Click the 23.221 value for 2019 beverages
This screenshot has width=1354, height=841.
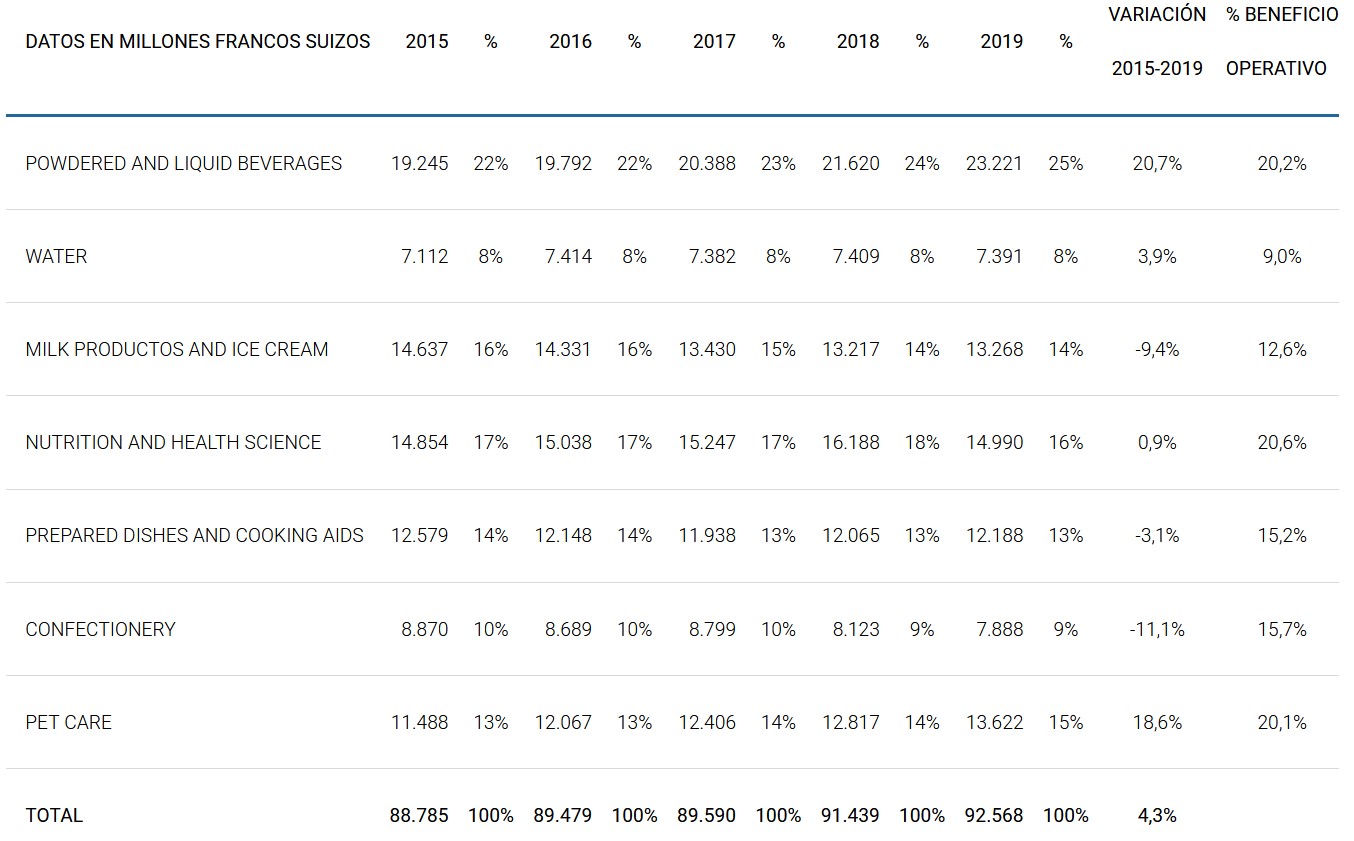[994, 164]
